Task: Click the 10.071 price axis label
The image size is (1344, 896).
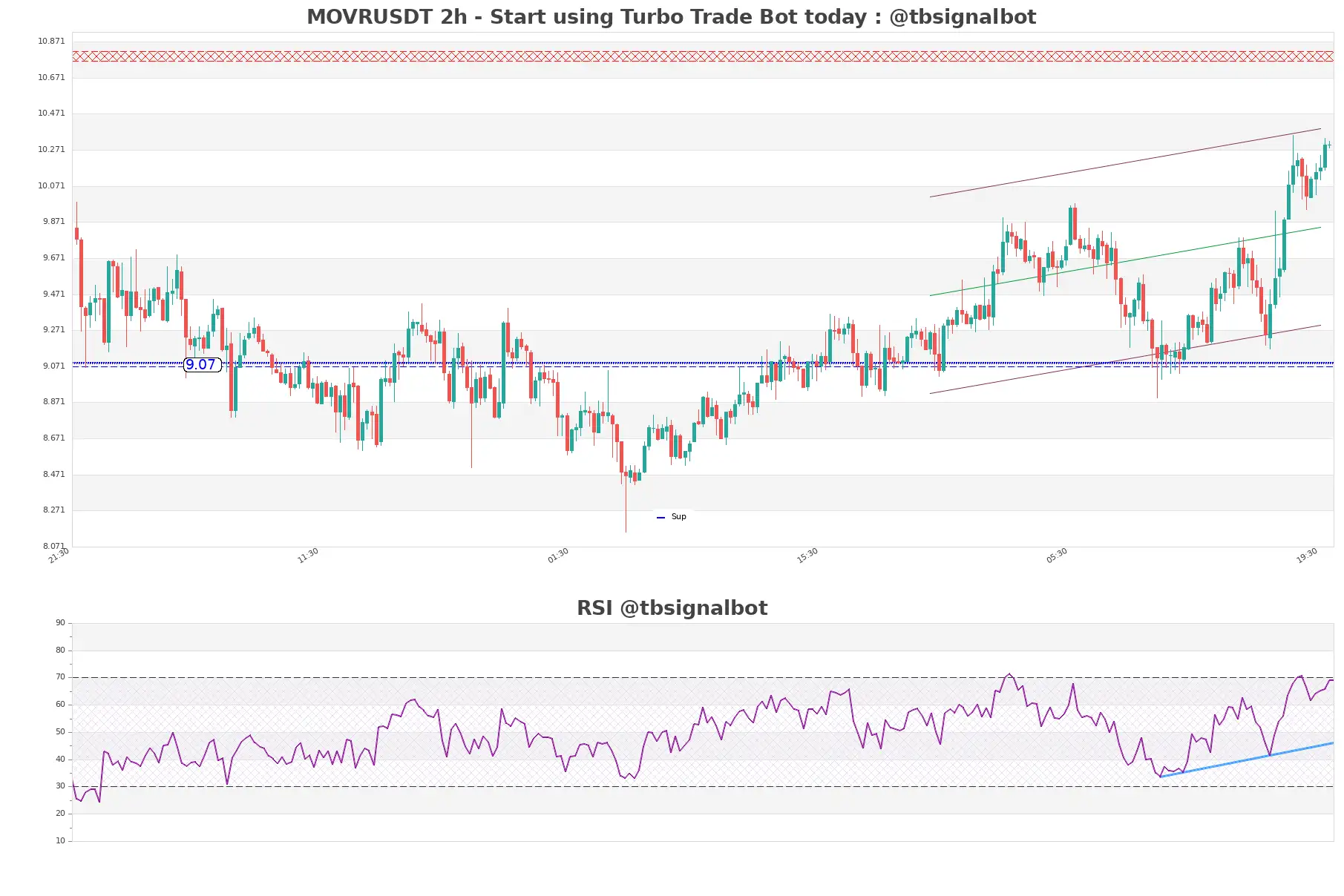Action: tap(51, 185)
